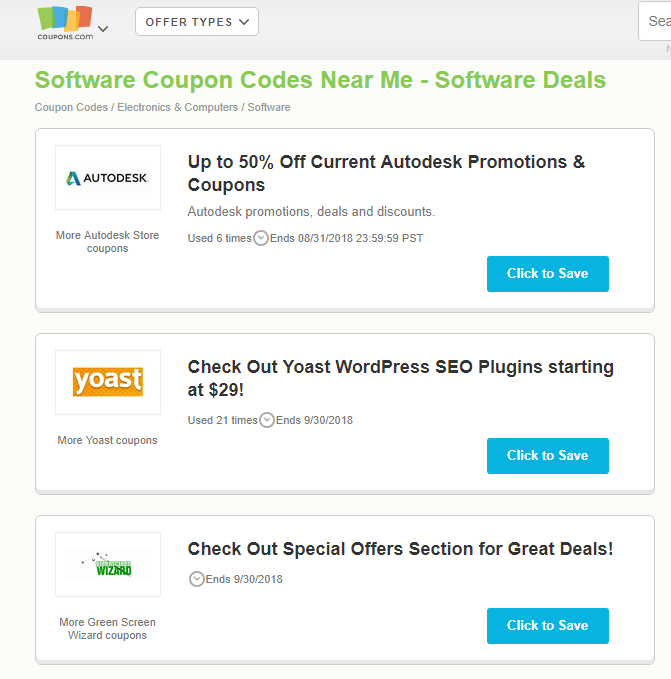Click to Save the Green Screen Wizard offer
The height and width of the screenshot is (679, 671).
coord(548,626)
